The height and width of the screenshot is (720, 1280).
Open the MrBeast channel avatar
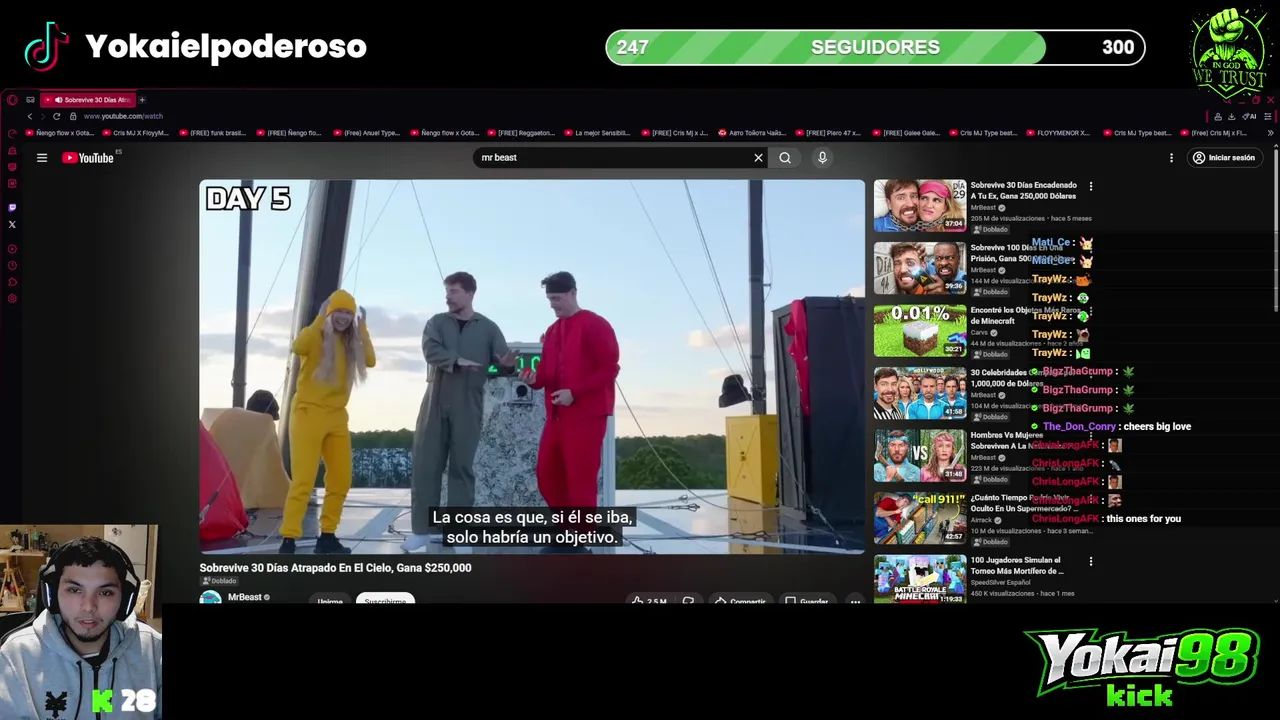[210, 598]
